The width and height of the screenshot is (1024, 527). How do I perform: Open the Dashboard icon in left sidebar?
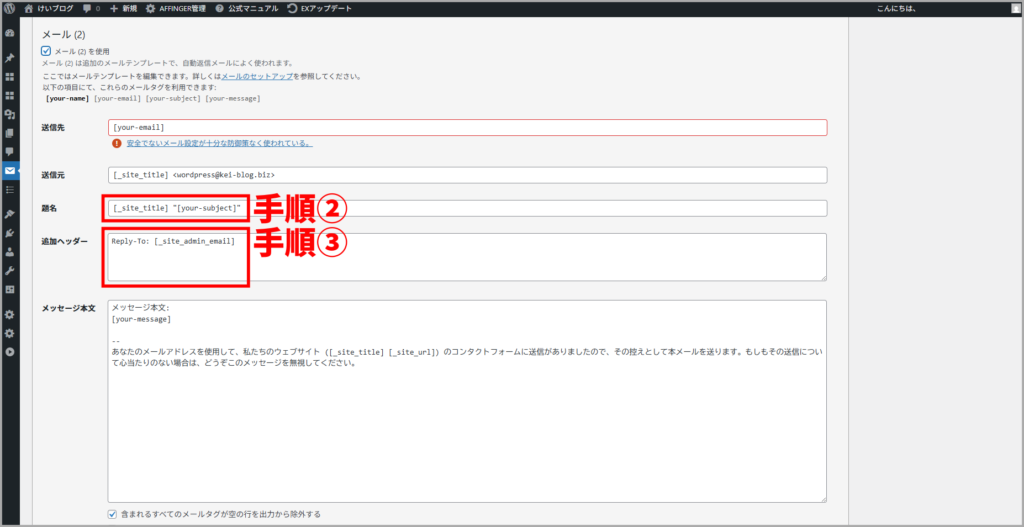10,33
